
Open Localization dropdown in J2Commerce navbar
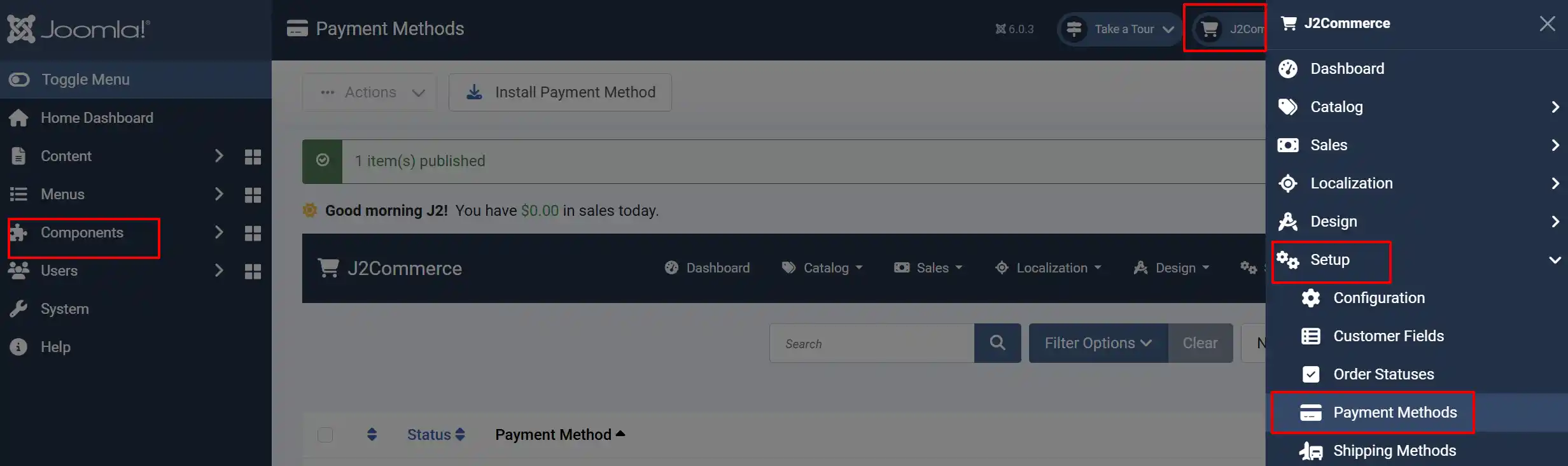[1048, 268]
